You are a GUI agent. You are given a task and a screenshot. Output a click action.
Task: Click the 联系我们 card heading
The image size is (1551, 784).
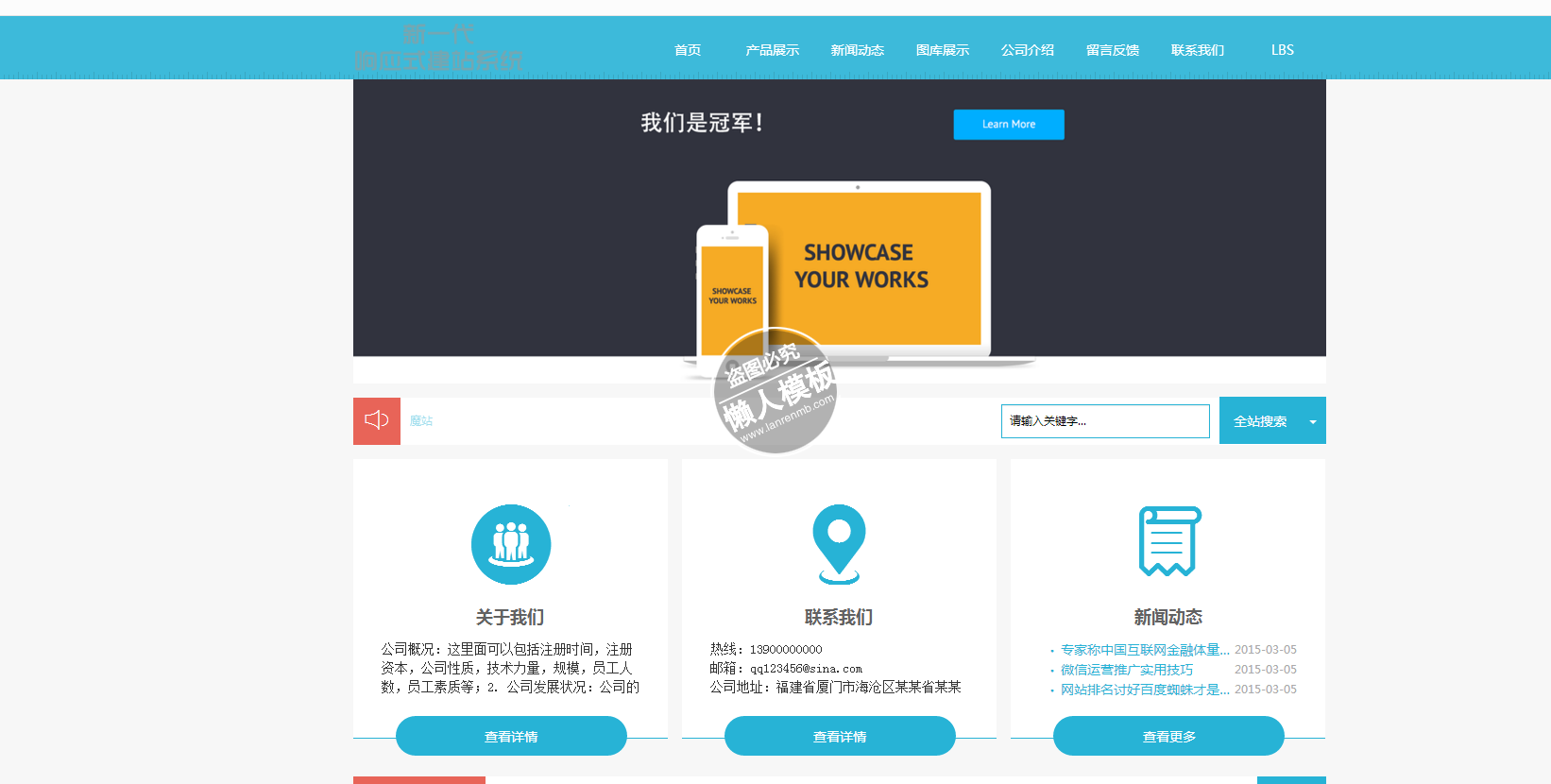[839, 617]
